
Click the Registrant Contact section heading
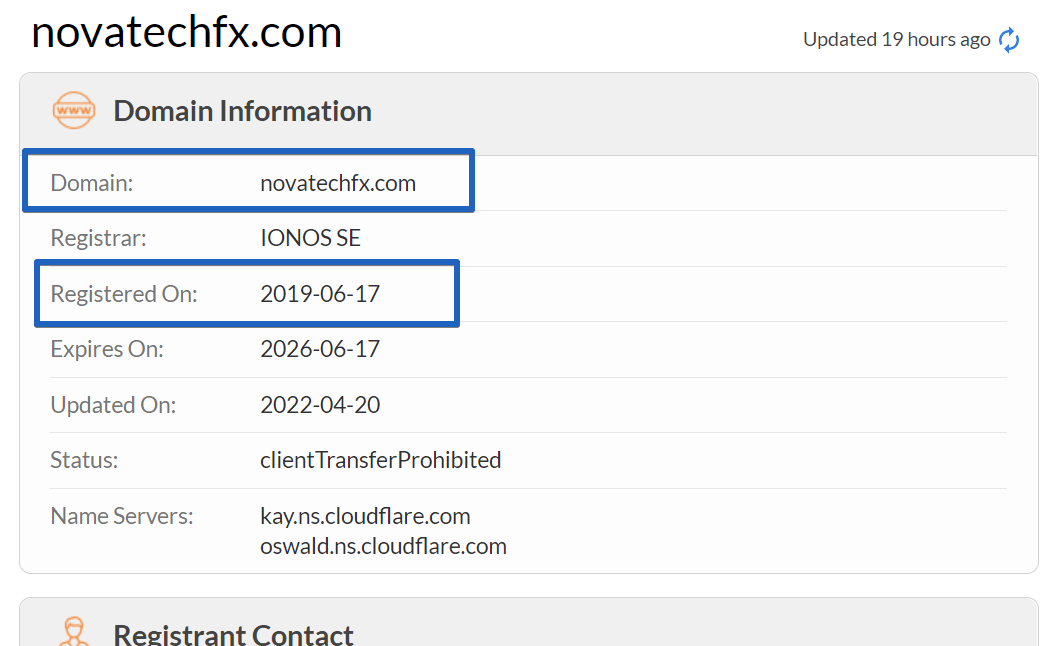(233, 635)
